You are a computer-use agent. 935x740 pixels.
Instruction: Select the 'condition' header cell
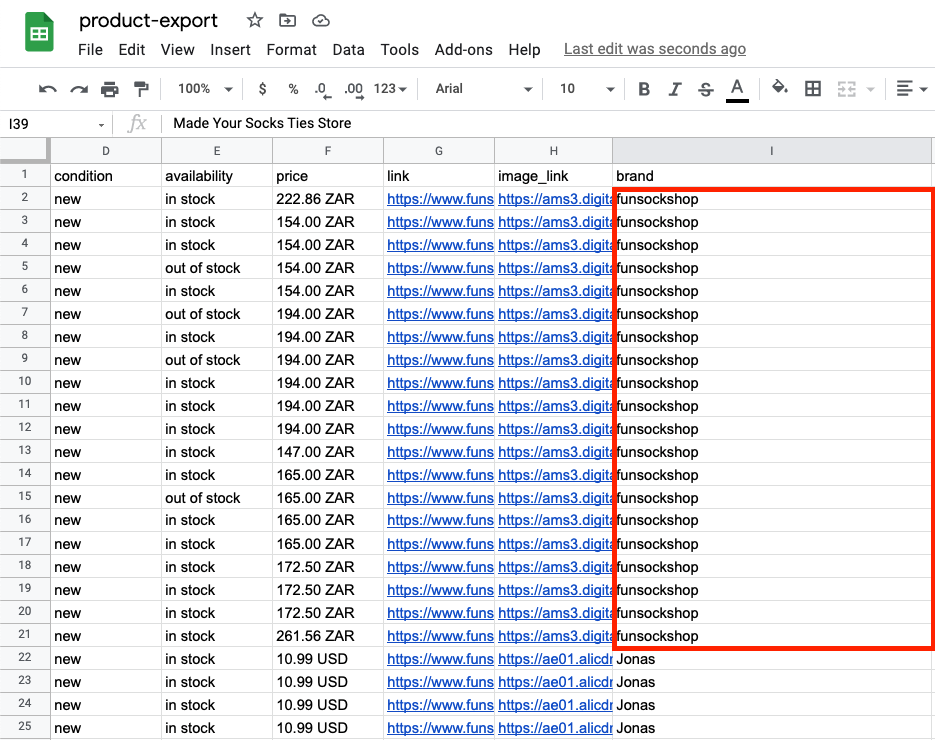click(106, 176)
